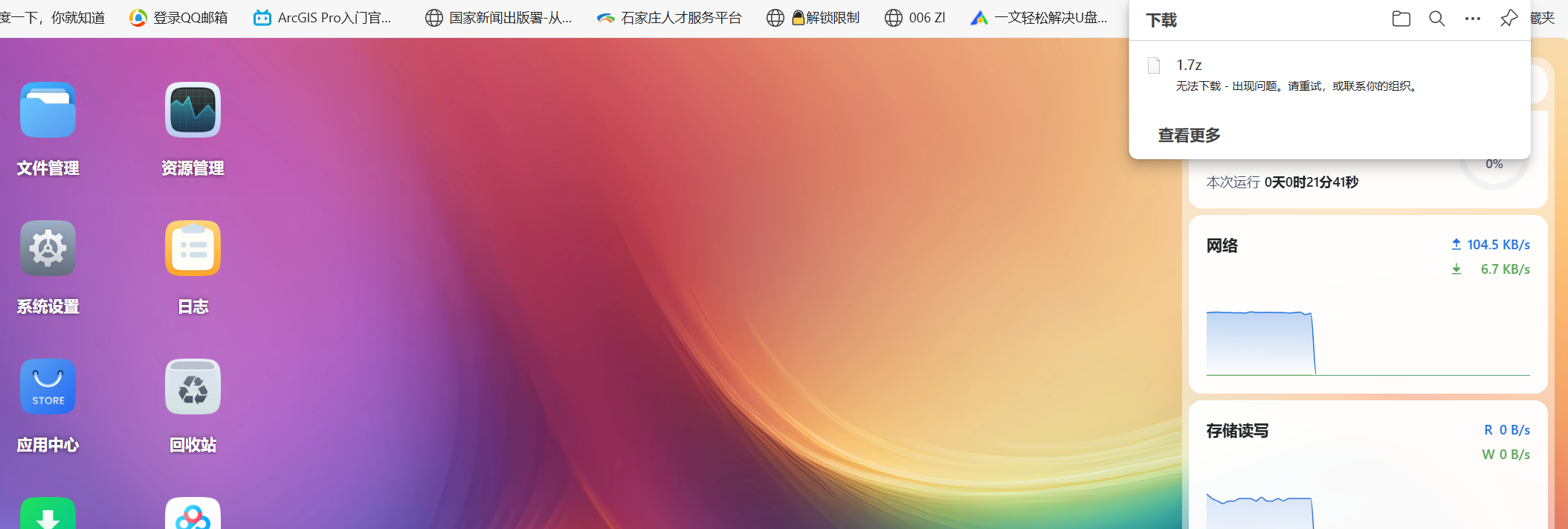
Task: Click read speed R 0 B/s
Action: (x=1507, y=430)
